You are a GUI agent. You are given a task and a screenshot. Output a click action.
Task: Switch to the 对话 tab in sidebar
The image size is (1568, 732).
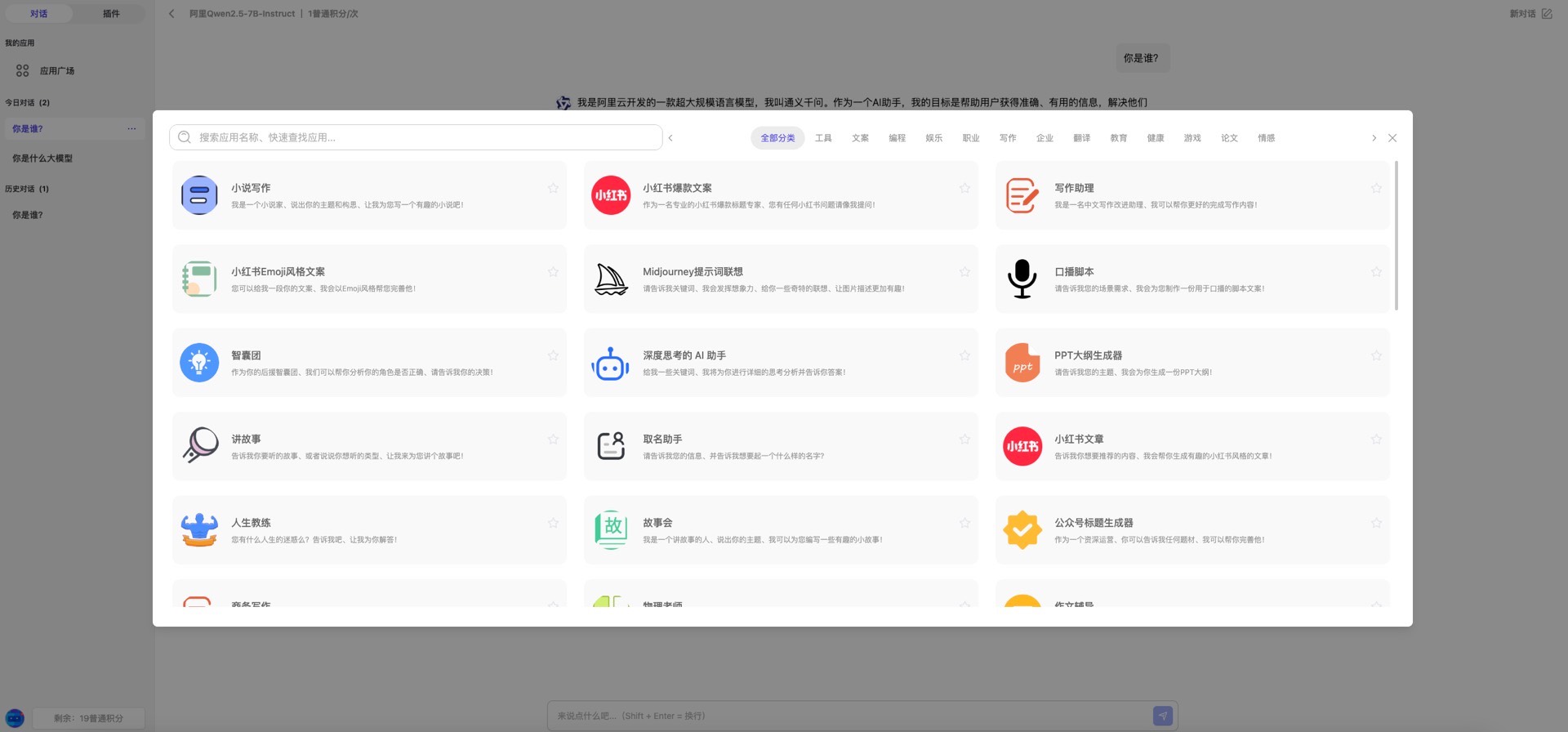(x=39, y=14)
